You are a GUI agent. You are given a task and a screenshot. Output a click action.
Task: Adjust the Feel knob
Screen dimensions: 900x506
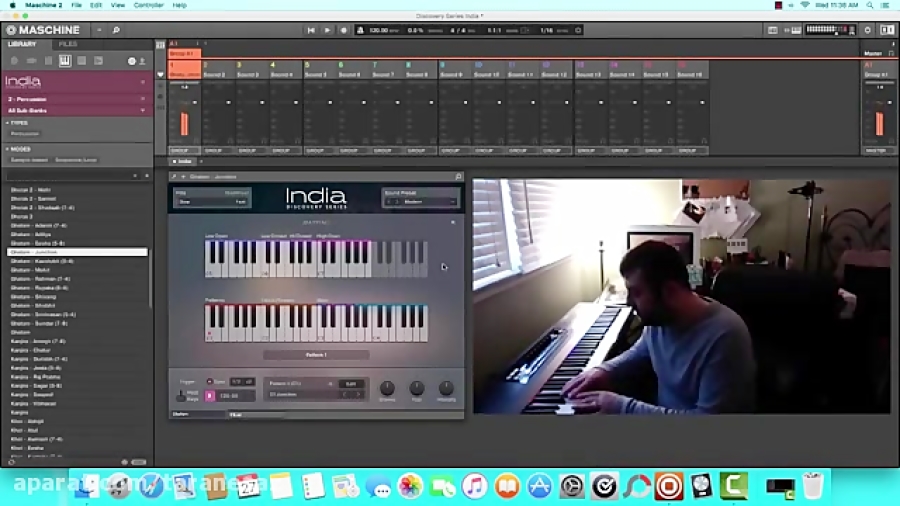(417, 388)
